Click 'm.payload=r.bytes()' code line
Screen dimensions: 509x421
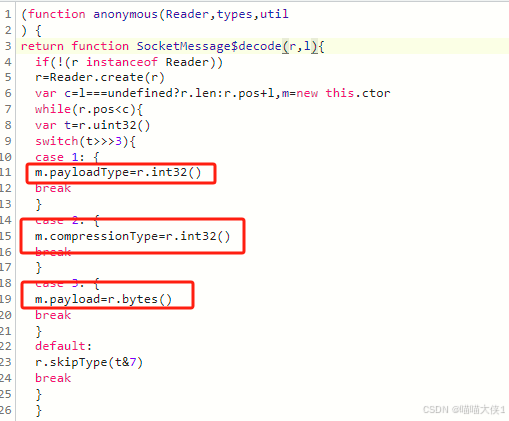pos(103,299)
